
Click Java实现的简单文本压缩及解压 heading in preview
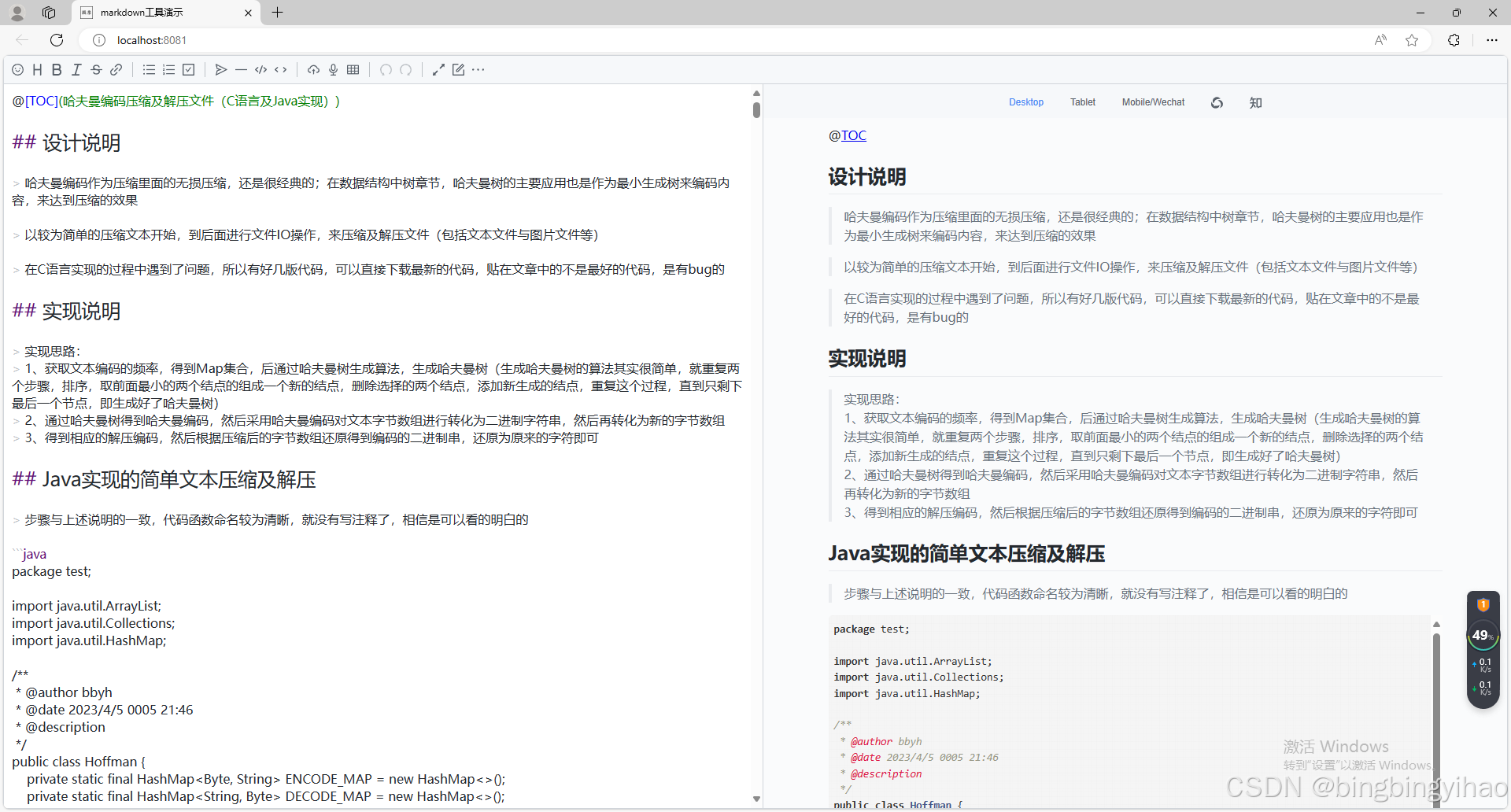966,554
